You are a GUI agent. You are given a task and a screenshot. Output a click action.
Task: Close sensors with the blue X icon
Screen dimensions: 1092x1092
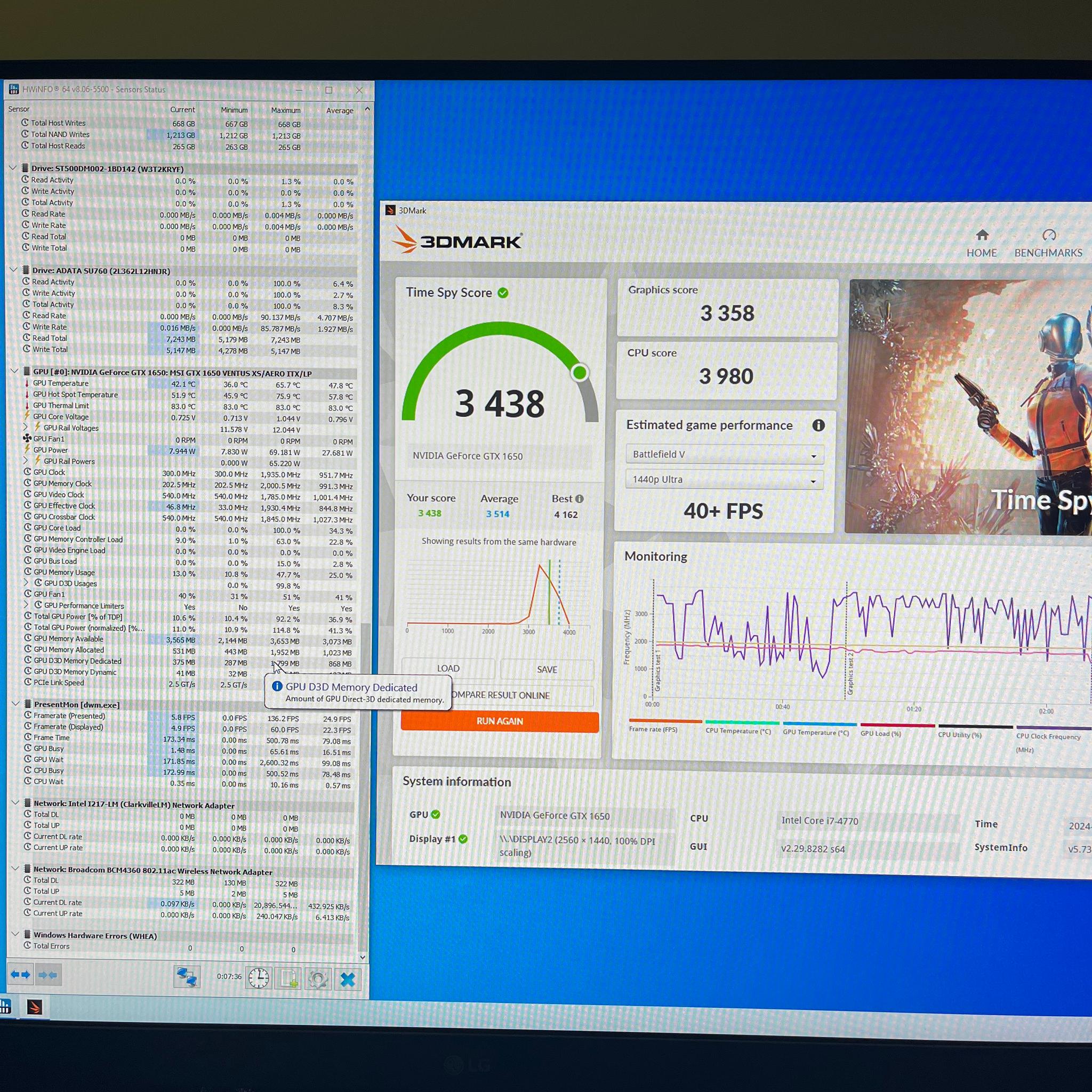[x=348, y=979]
